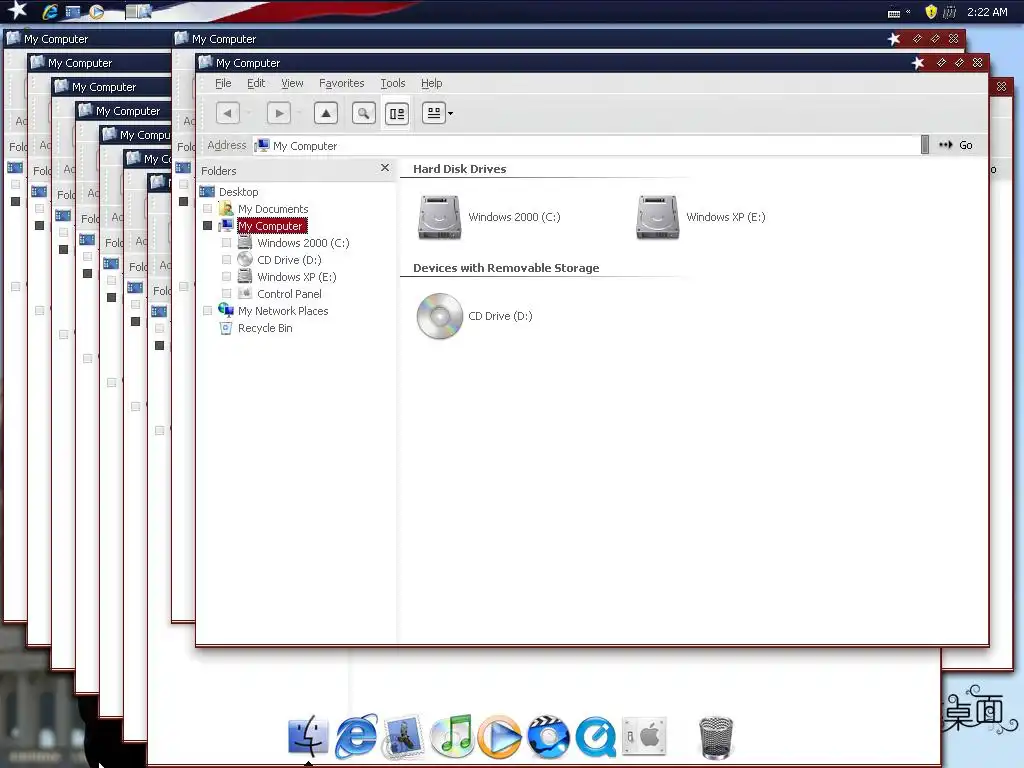Image resolution: width=1024 pixels, height=768 pixels.
Task: Click the star Start button
Action: click(x=16, y=10)
